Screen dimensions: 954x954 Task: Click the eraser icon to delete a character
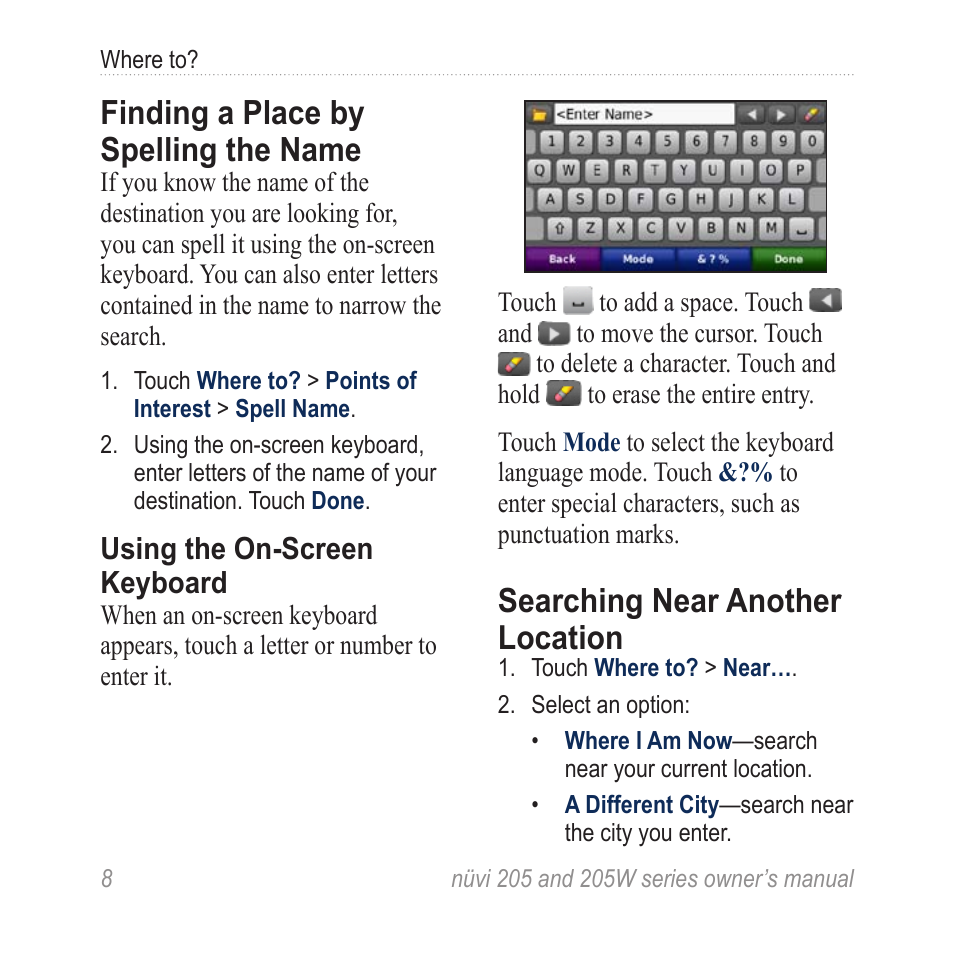coord(810,113)
